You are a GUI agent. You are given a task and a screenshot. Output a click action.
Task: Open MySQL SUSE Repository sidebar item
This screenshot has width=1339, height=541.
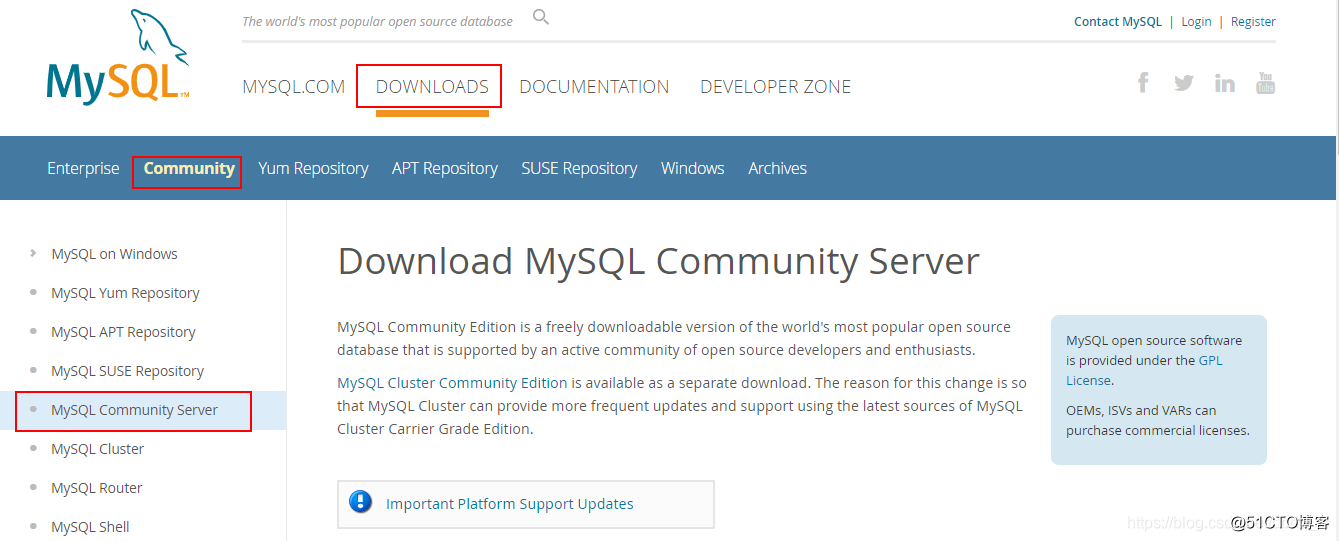[127, 371]
